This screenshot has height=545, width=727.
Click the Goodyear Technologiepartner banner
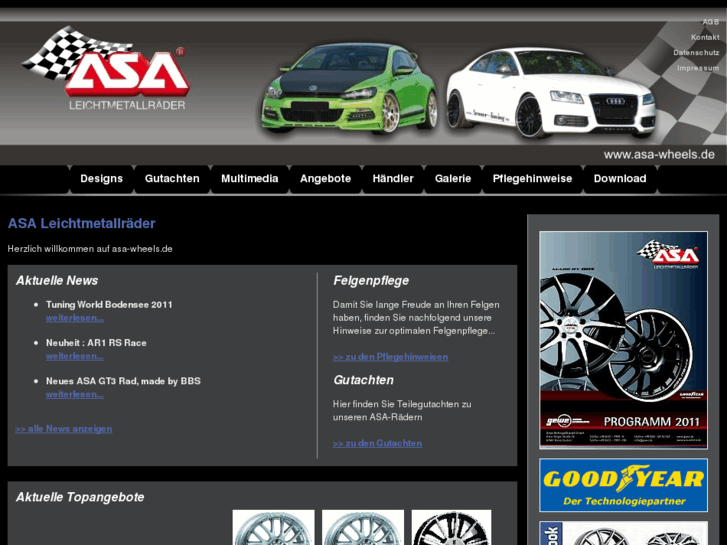(x=624, y=485)
